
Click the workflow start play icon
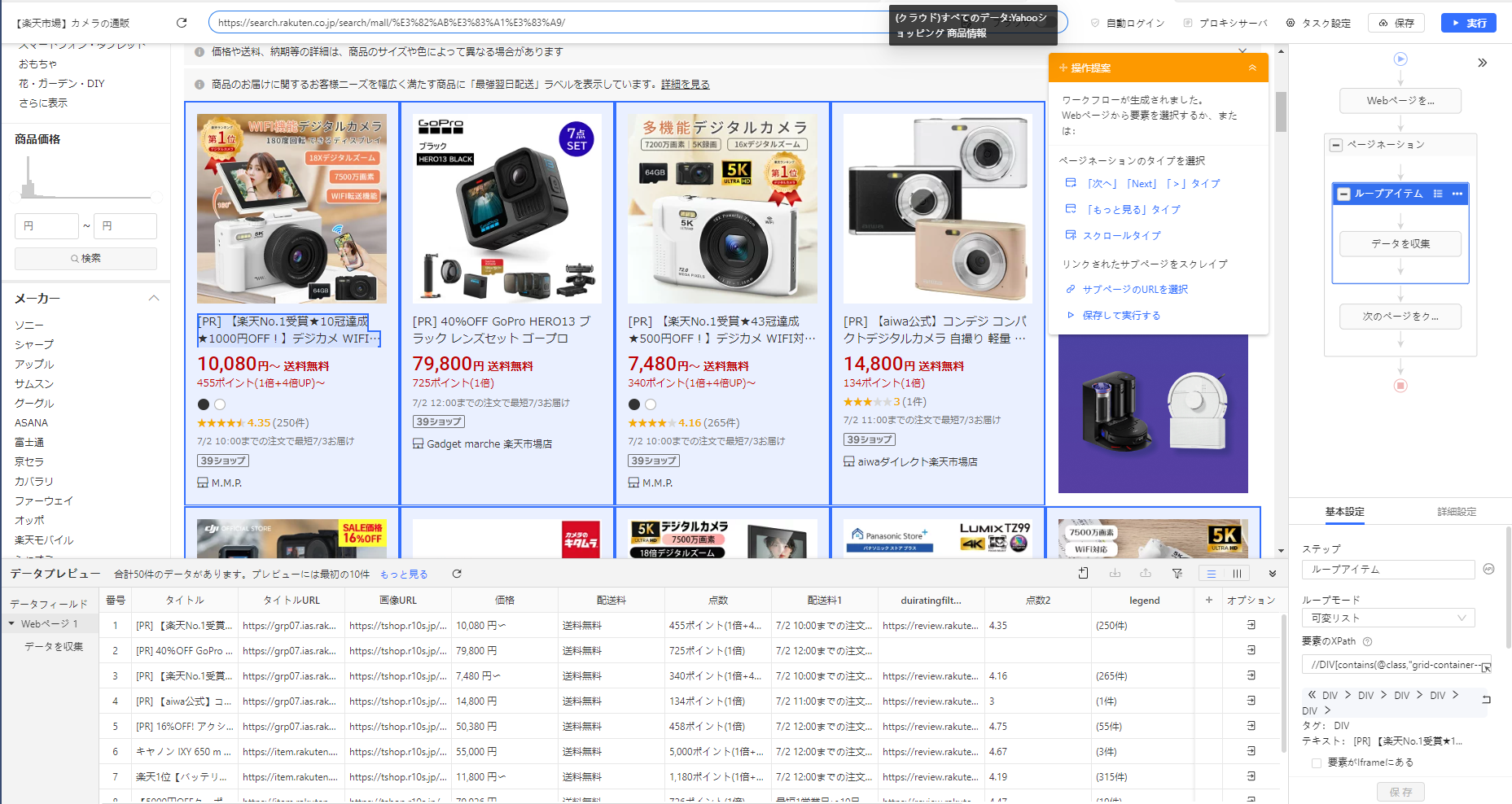click(1400, 59)
